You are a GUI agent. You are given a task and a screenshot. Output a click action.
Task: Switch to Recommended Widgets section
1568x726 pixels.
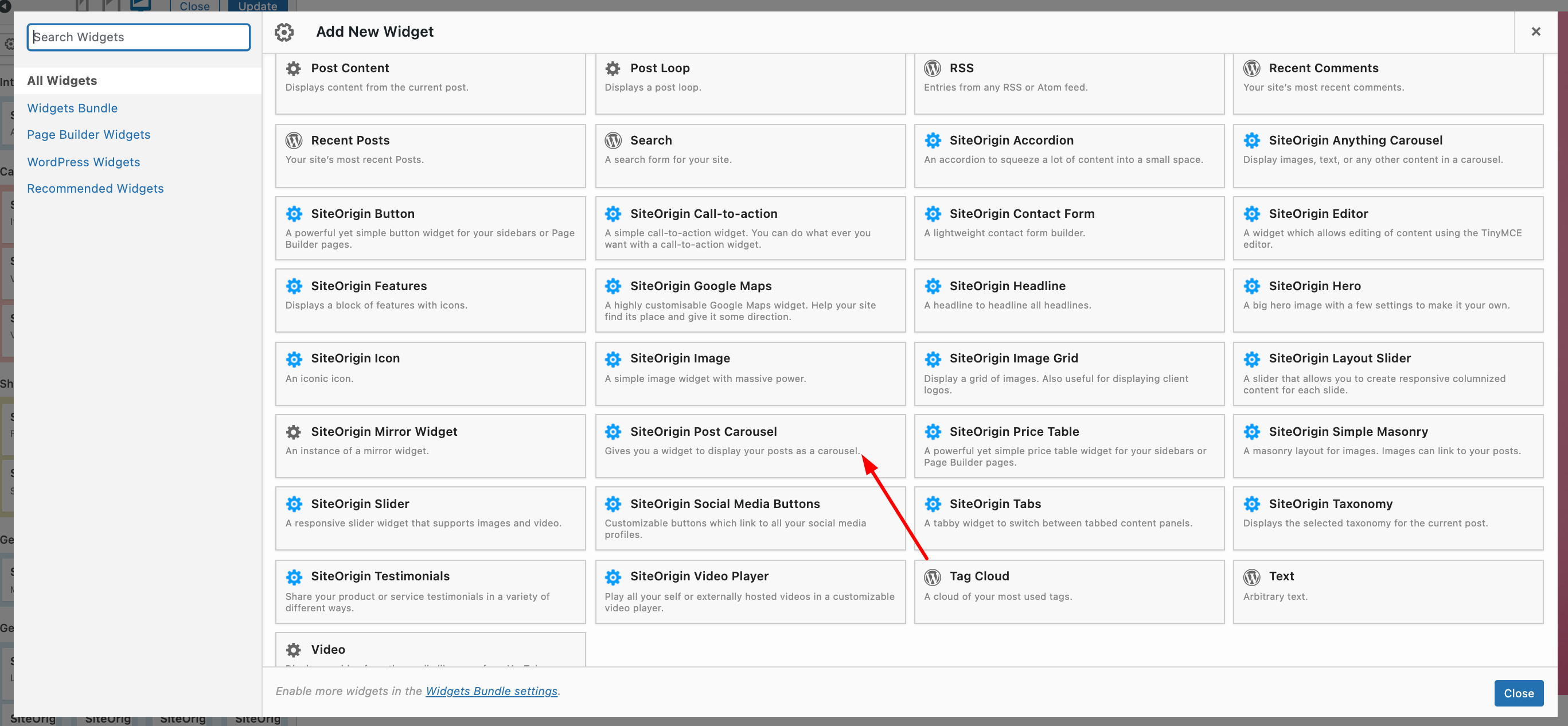pos(95,188)
